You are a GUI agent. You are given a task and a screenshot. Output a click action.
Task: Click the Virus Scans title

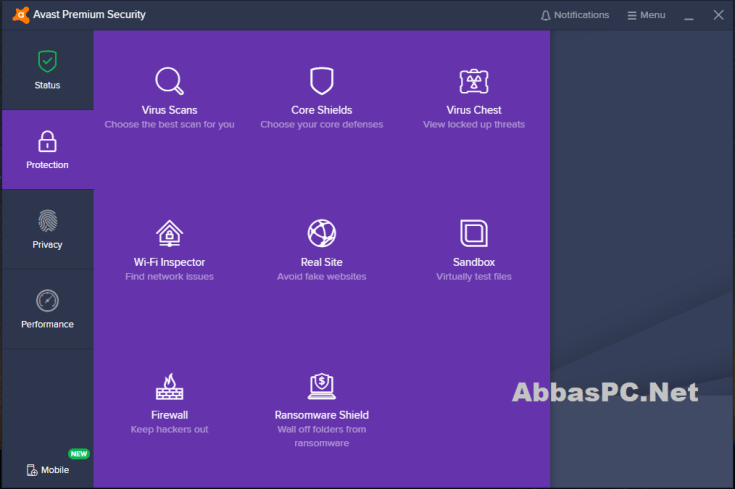point(169,110)
